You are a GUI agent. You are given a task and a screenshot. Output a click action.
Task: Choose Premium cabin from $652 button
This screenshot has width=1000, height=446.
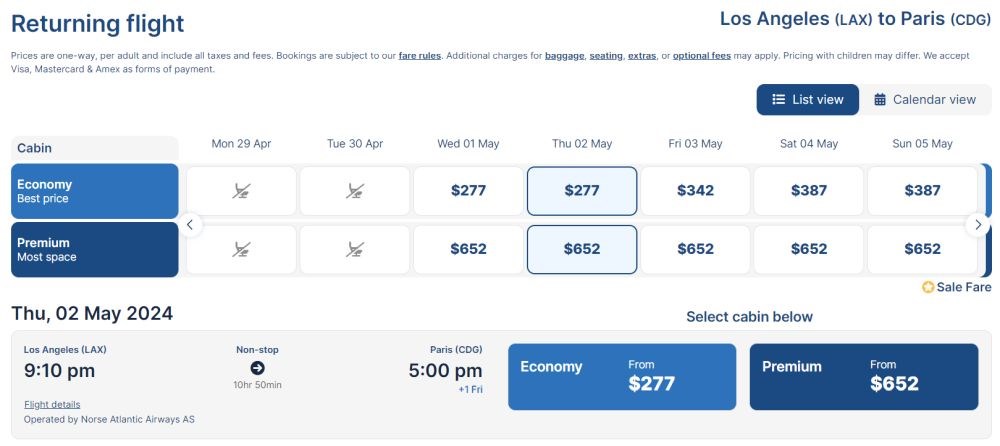click(864, 376)
